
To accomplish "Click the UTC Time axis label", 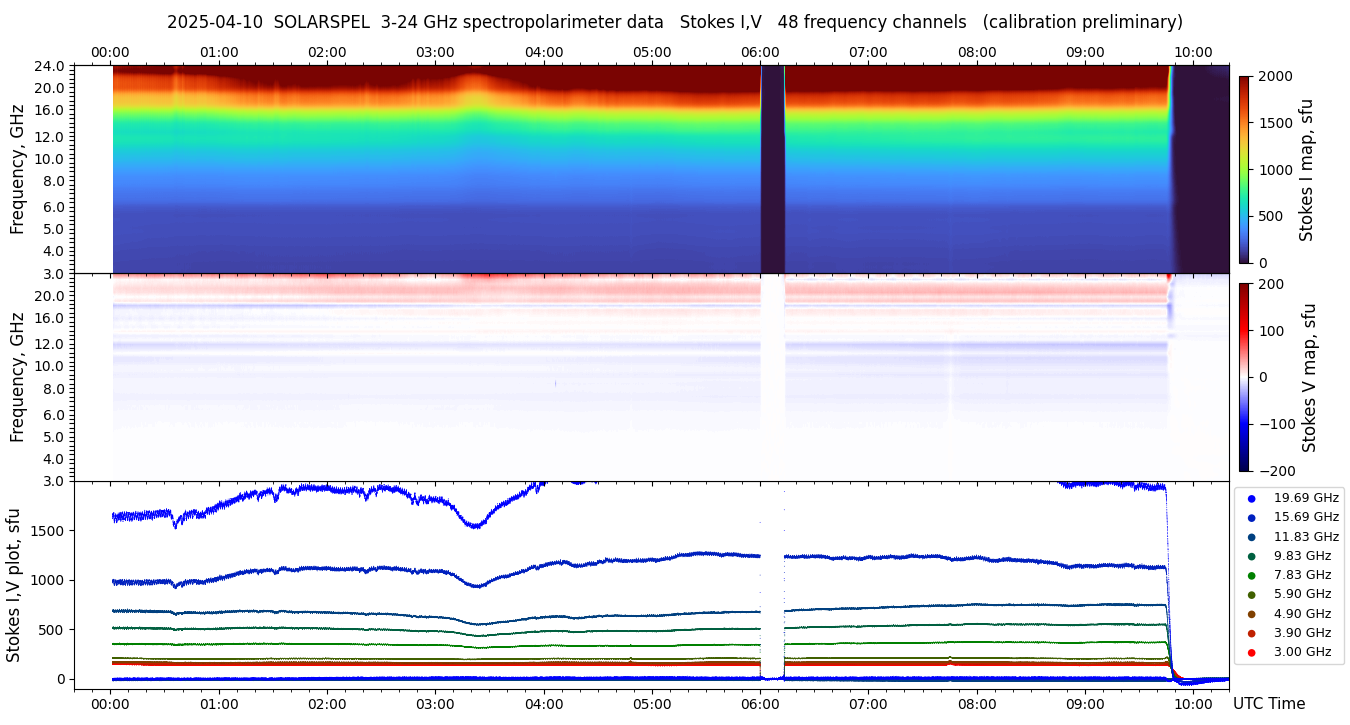I will [1269, 704].
